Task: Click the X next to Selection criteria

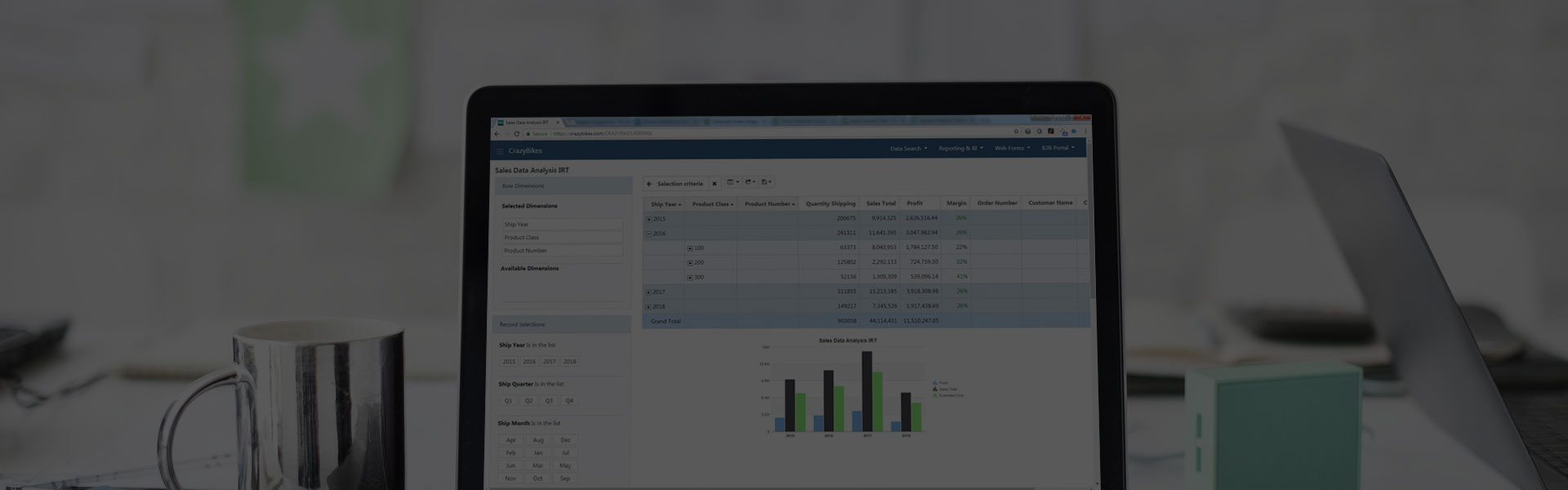Action: tap(715, 184)
